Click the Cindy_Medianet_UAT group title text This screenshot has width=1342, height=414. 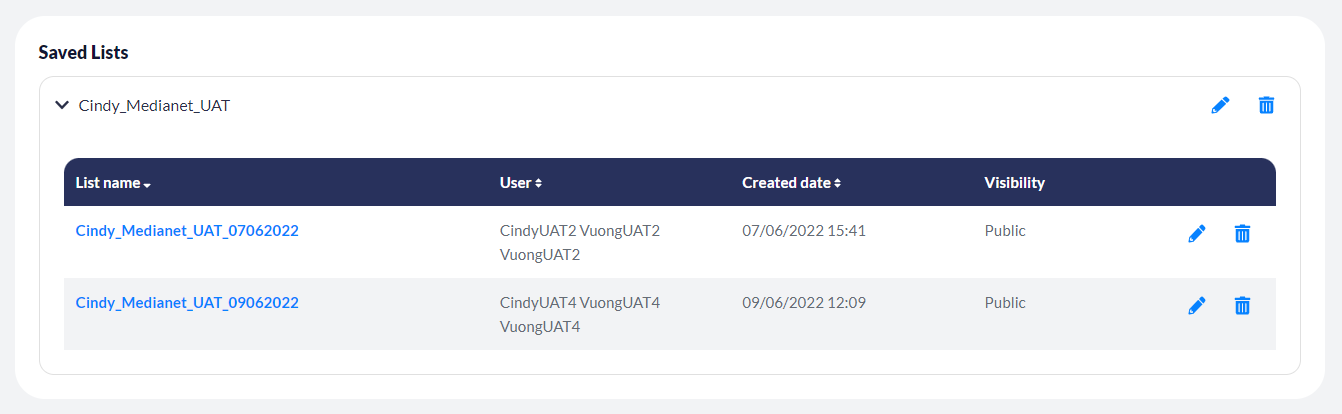(x=154, y=105)
